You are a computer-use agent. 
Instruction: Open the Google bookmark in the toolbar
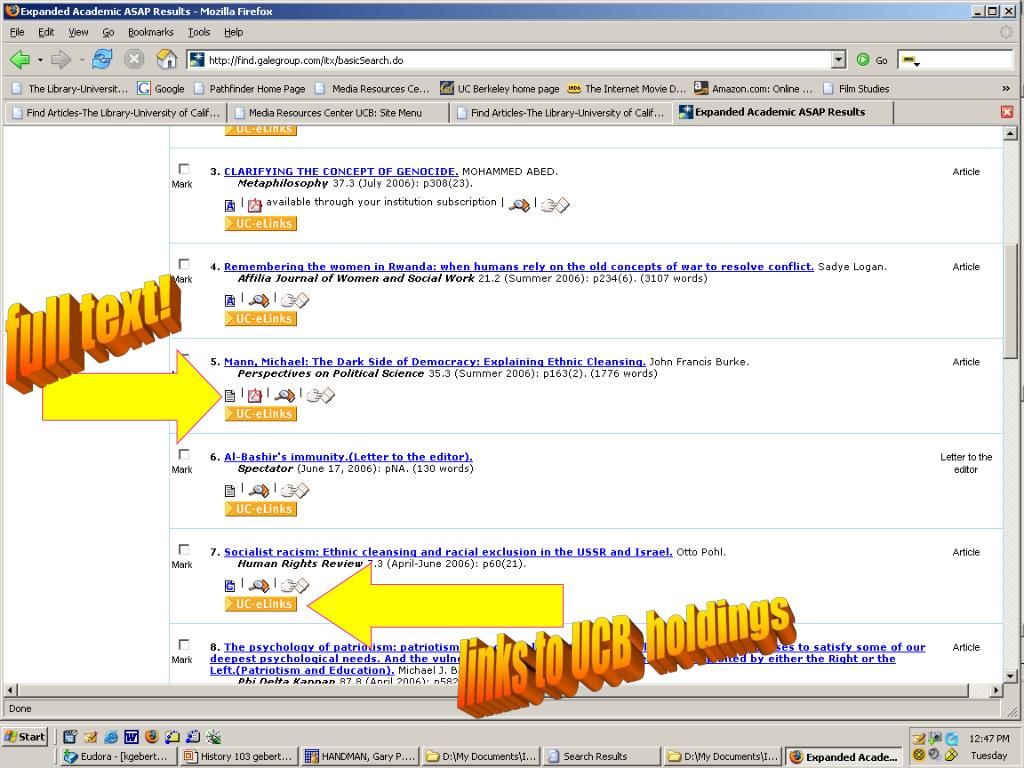(161, 88)
